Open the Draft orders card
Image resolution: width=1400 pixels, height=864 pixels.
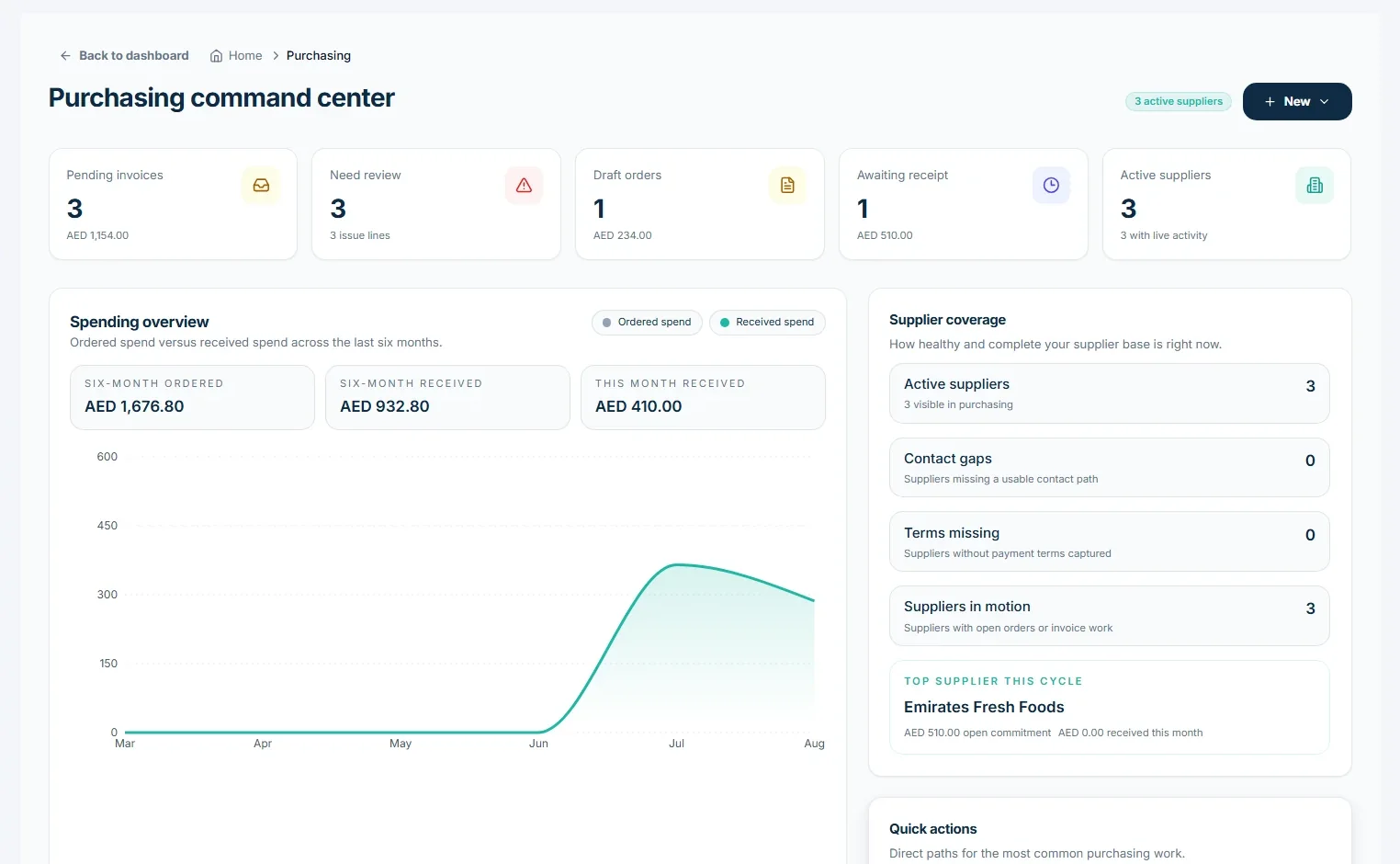(700, 204)
